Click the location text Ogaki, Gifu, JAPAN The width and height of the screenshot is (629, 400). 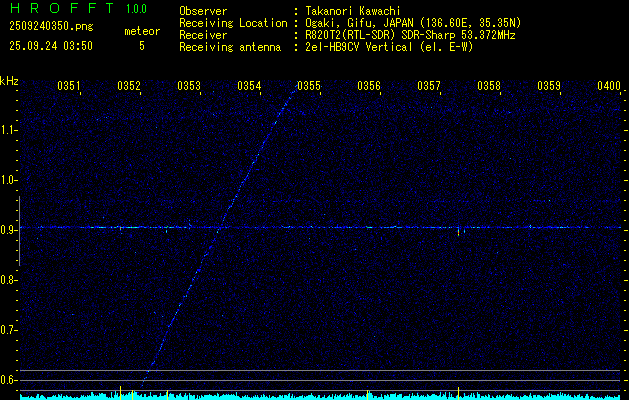pyautogui.click(x=357, y=23)
